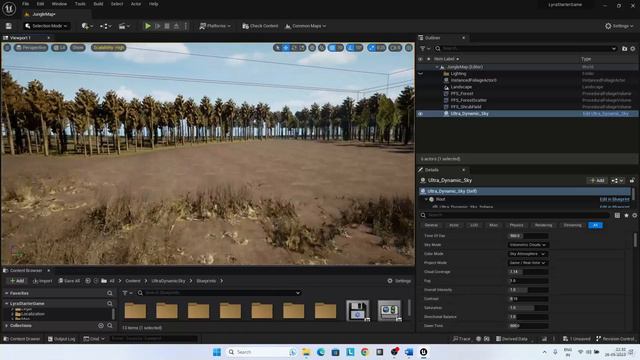Viewport: 640px width, 360px height.
Task: Open the play options three-dot menu
Action: tap(186, 26)
